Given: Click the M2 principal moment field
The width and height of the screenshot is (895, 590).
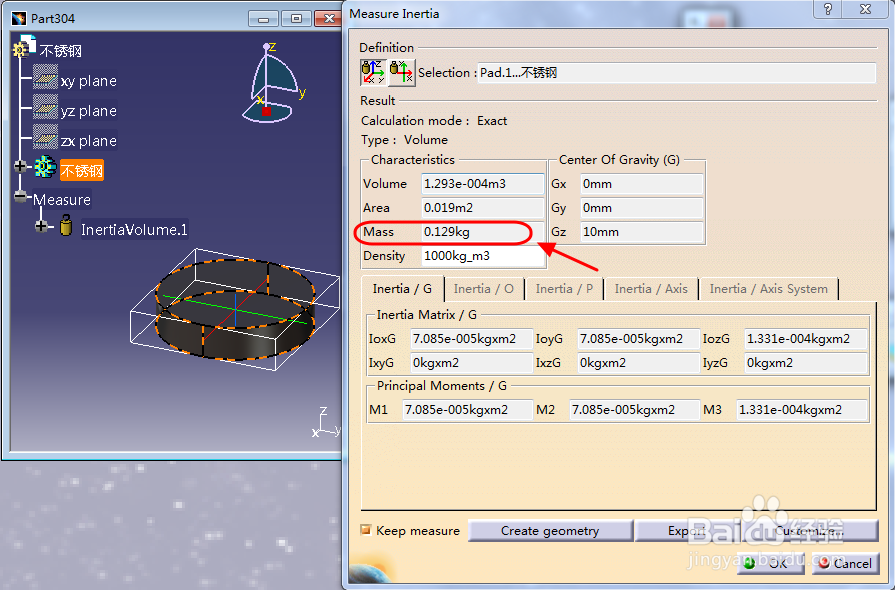Looking at the screenshot, I should [x=635, y=410].
